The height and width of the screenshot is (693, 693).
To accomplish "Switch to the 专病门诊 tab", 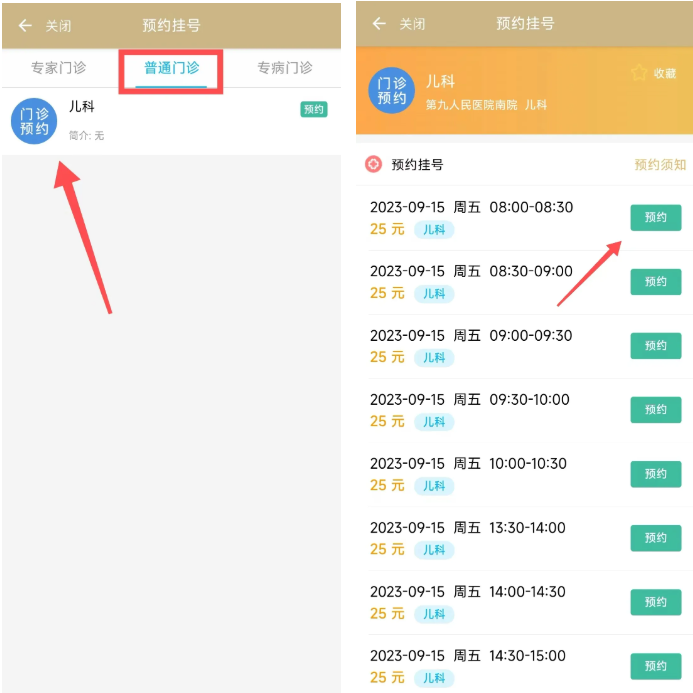I will pos(285,68).
